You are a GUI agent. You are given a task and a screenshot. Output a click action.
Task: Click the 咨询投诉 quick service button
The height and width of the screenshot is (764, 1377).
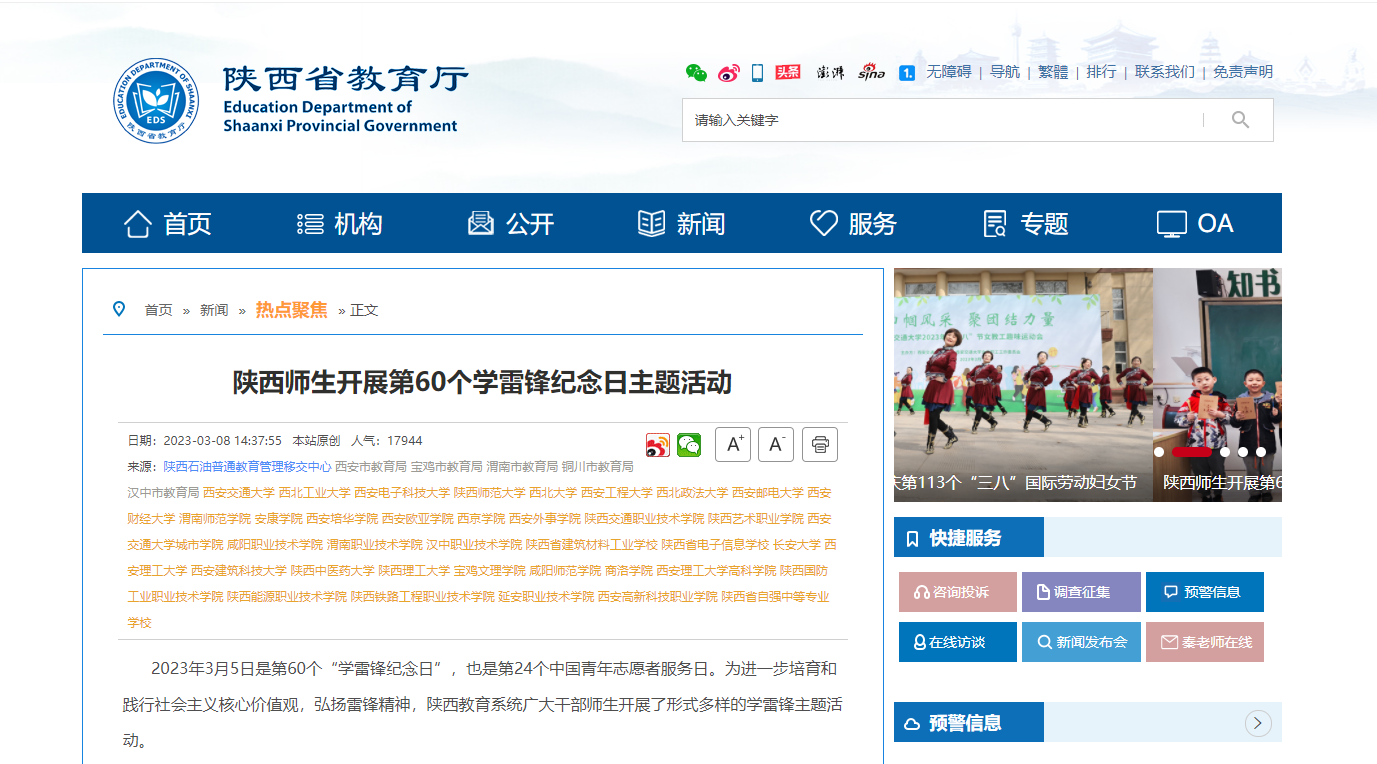958,592
